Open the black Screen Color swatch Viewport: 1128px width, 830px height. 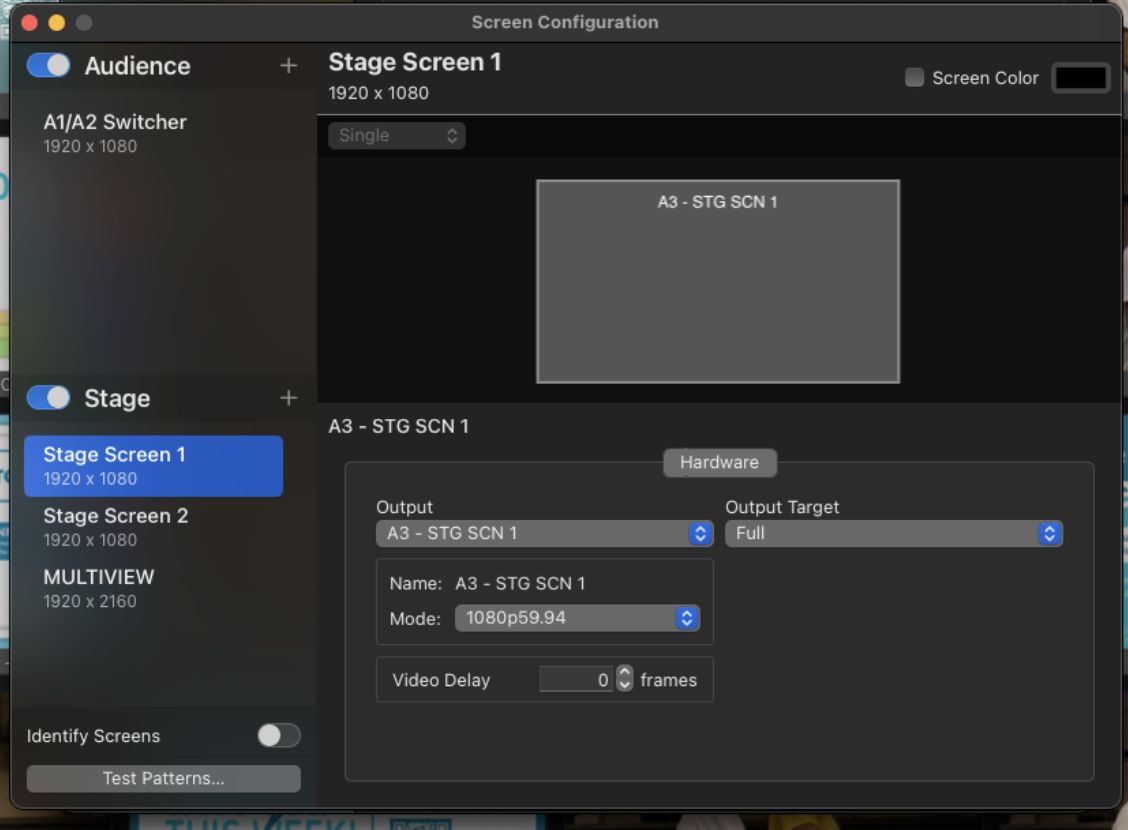(1081, 78)
